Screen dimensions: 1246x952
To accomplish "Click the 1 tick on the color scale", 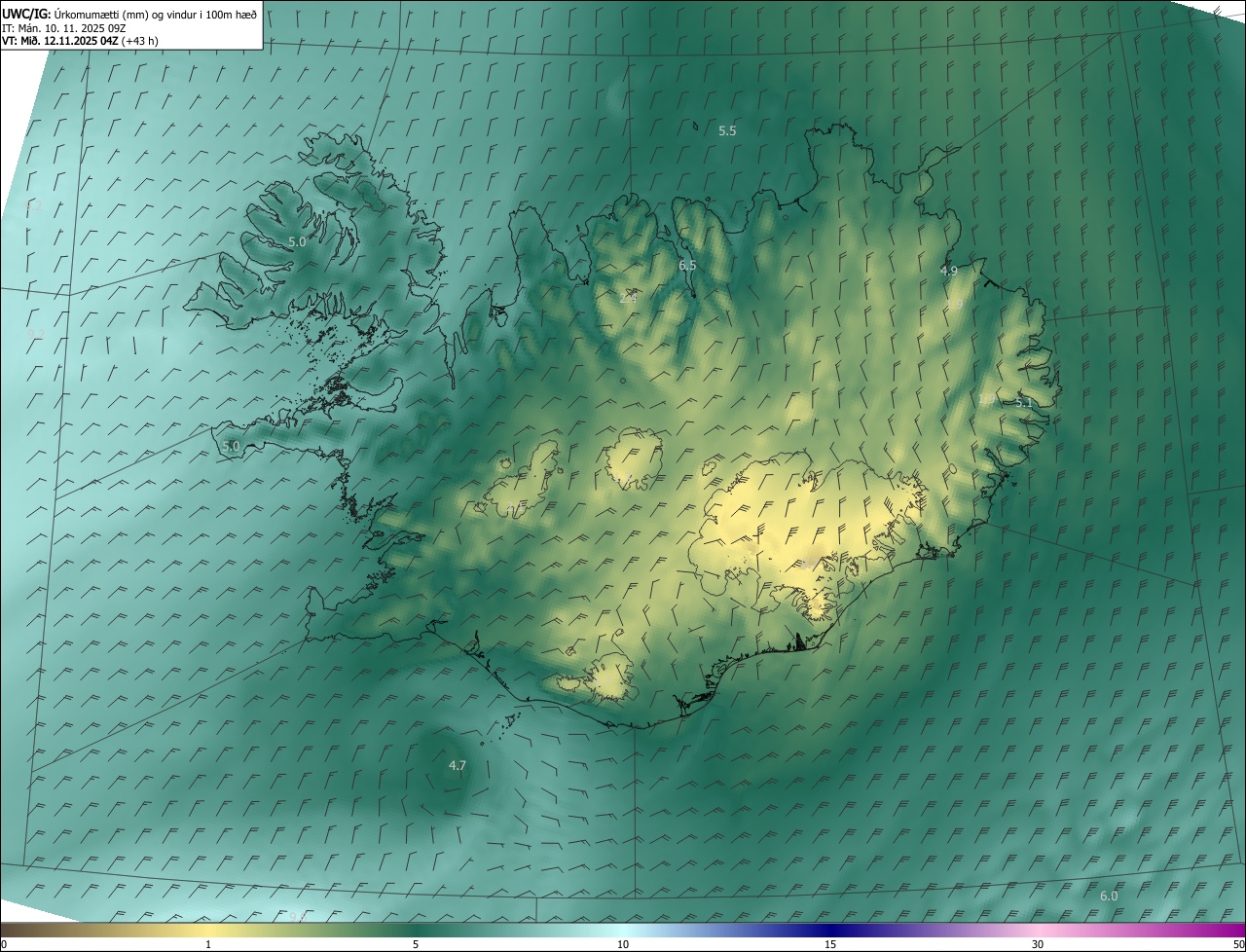I will 208,944.
